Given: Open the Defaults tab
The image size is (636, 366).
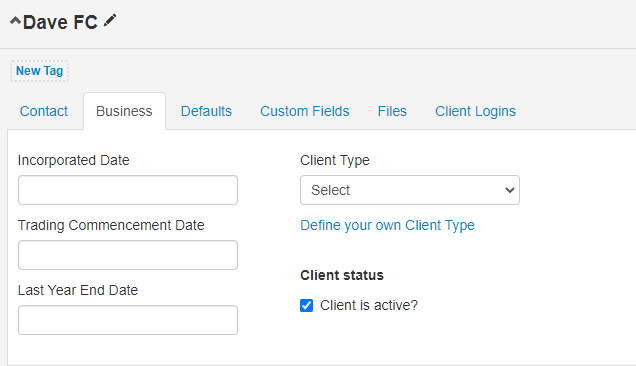Looking at the screenshot, I should pos(206,111).
